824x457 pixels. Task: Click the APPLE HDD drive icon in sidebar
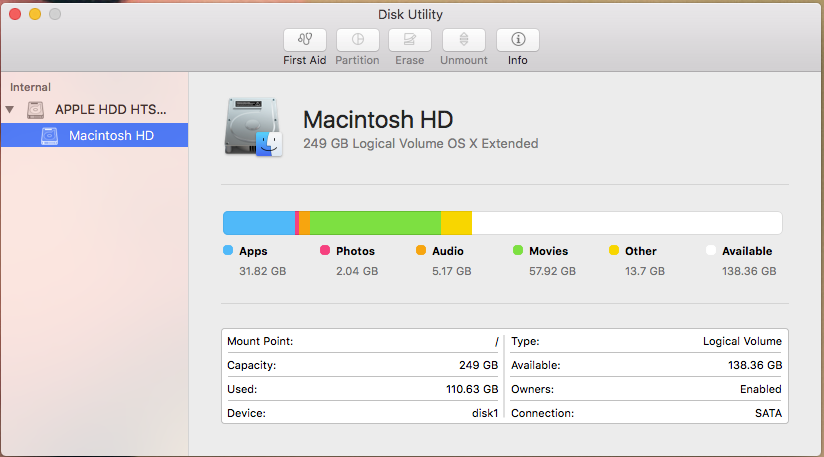[x=35, y=110]
